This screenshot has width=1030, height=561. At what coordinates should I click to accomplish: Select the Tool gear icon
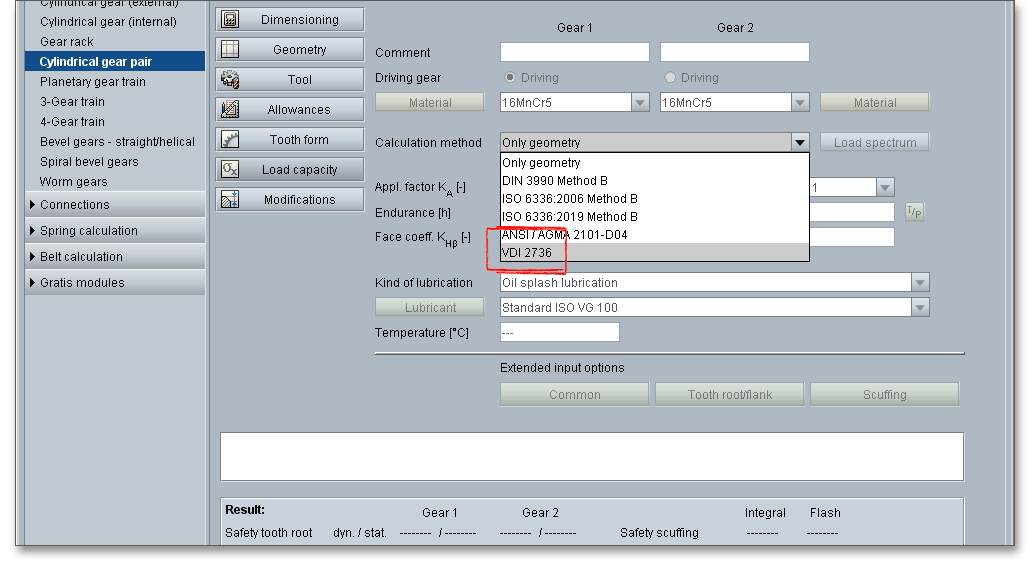[229, 80]
